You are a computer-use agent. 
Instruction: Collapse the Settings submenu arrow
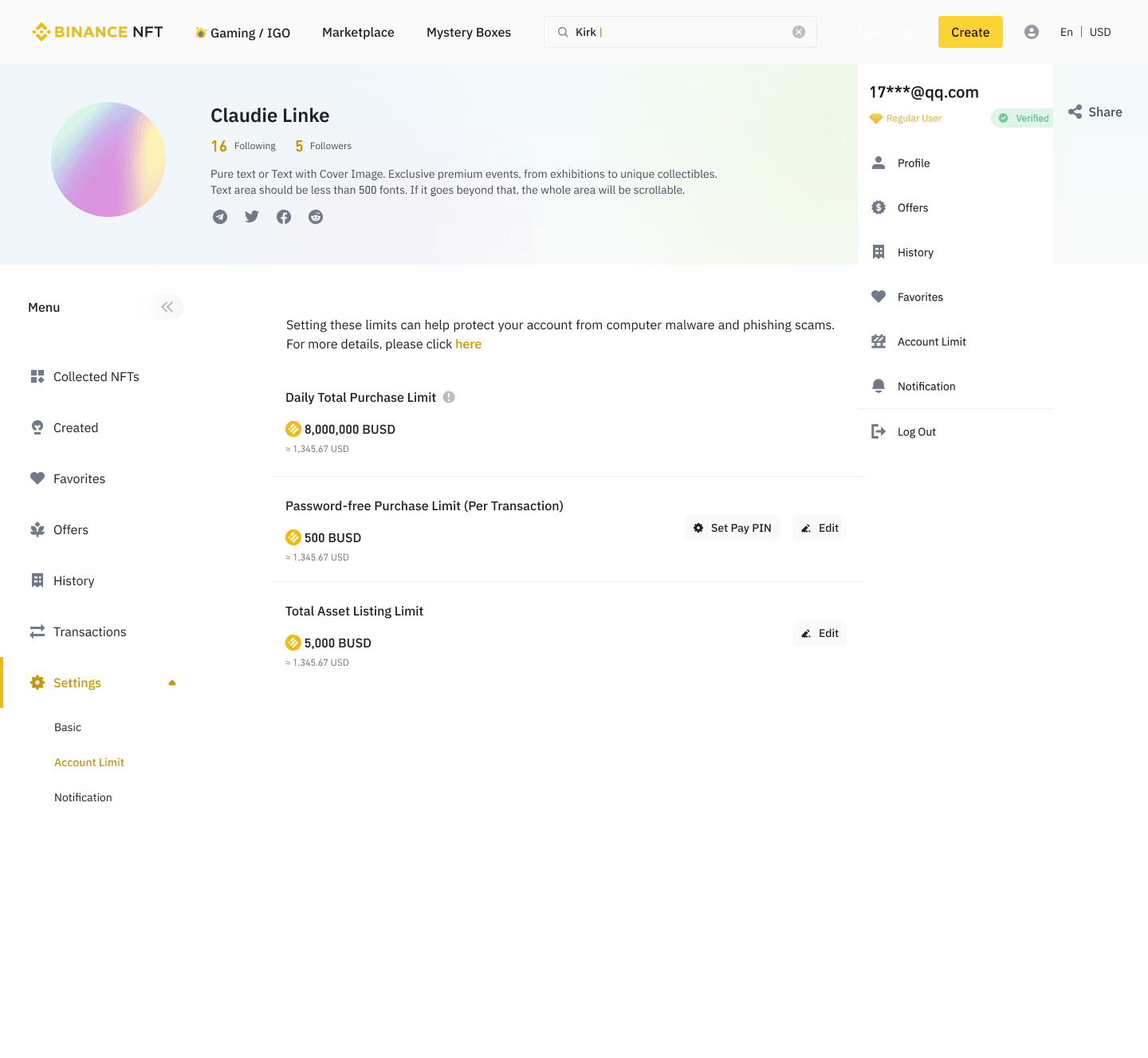(x=171, y=682)
